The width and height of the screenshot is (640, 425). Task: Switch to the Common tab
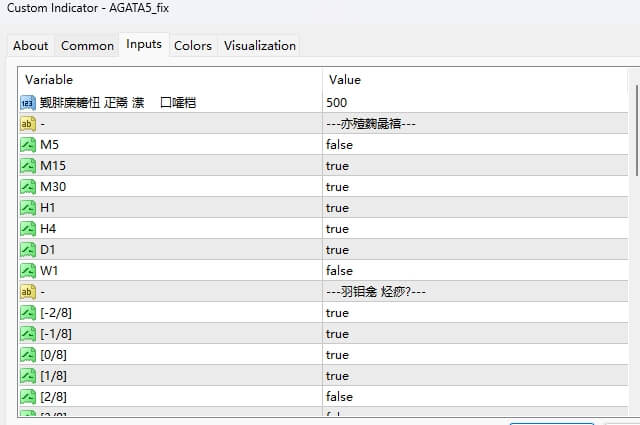click(87, 46)
